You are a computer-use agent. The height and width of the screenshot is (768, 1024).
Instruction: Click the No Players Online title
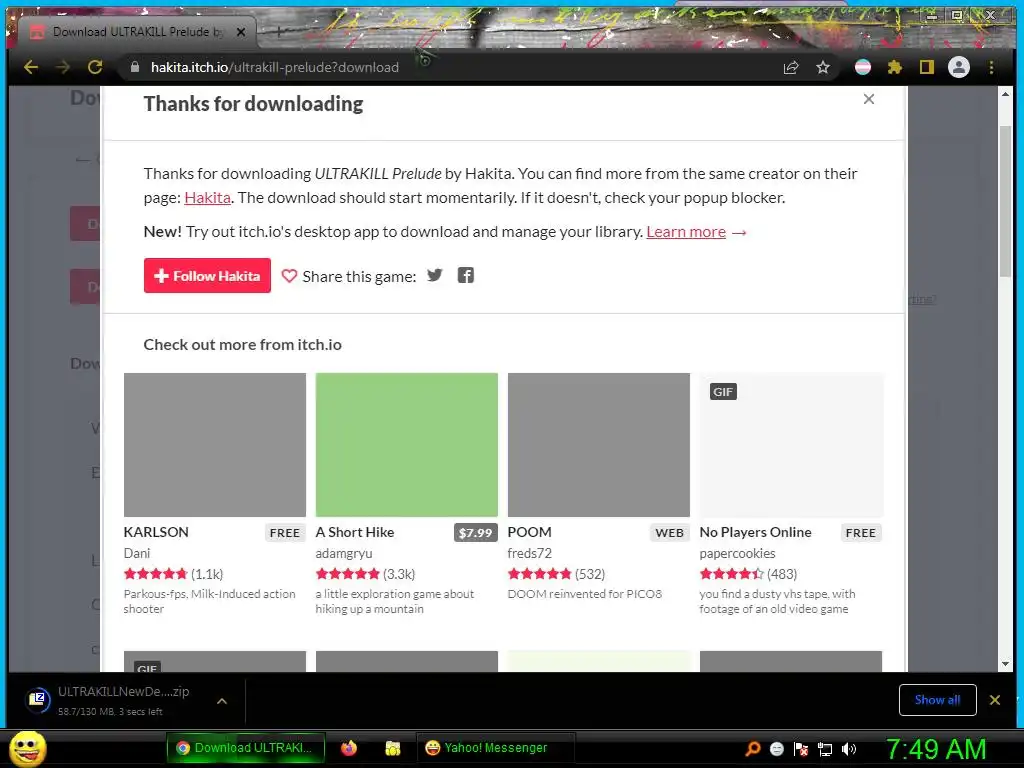click(x=756, y=532)
